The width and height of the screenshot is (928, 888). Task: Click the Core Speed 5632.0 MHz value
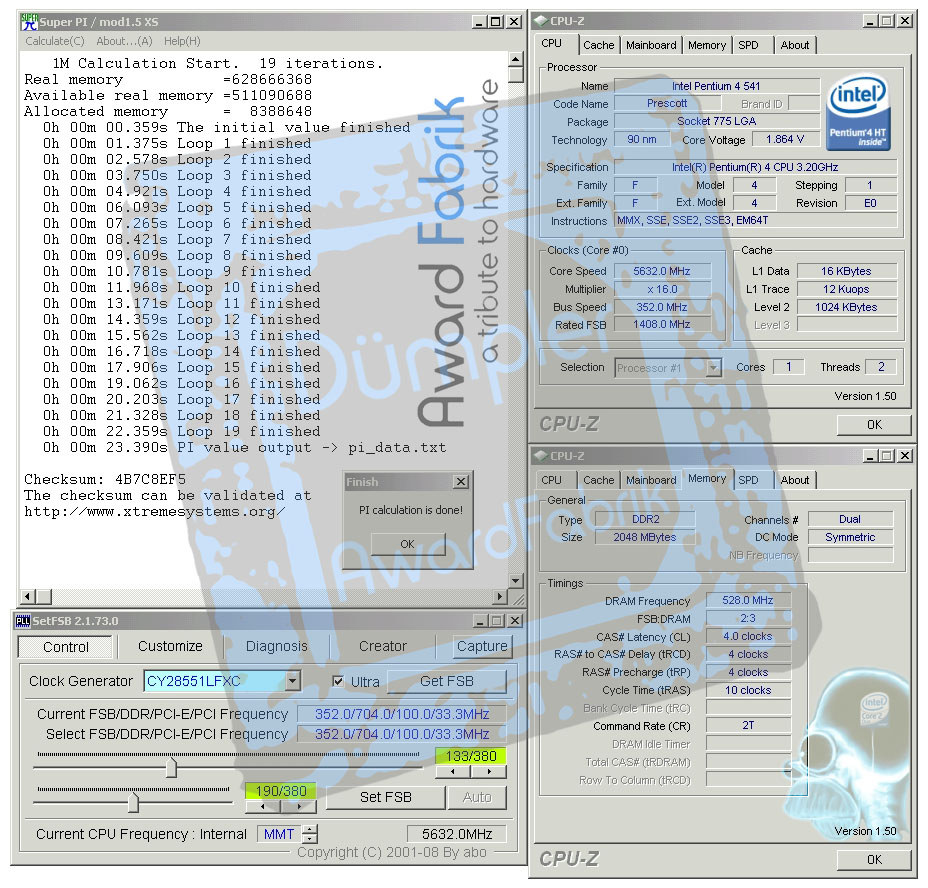pos(662,271)
